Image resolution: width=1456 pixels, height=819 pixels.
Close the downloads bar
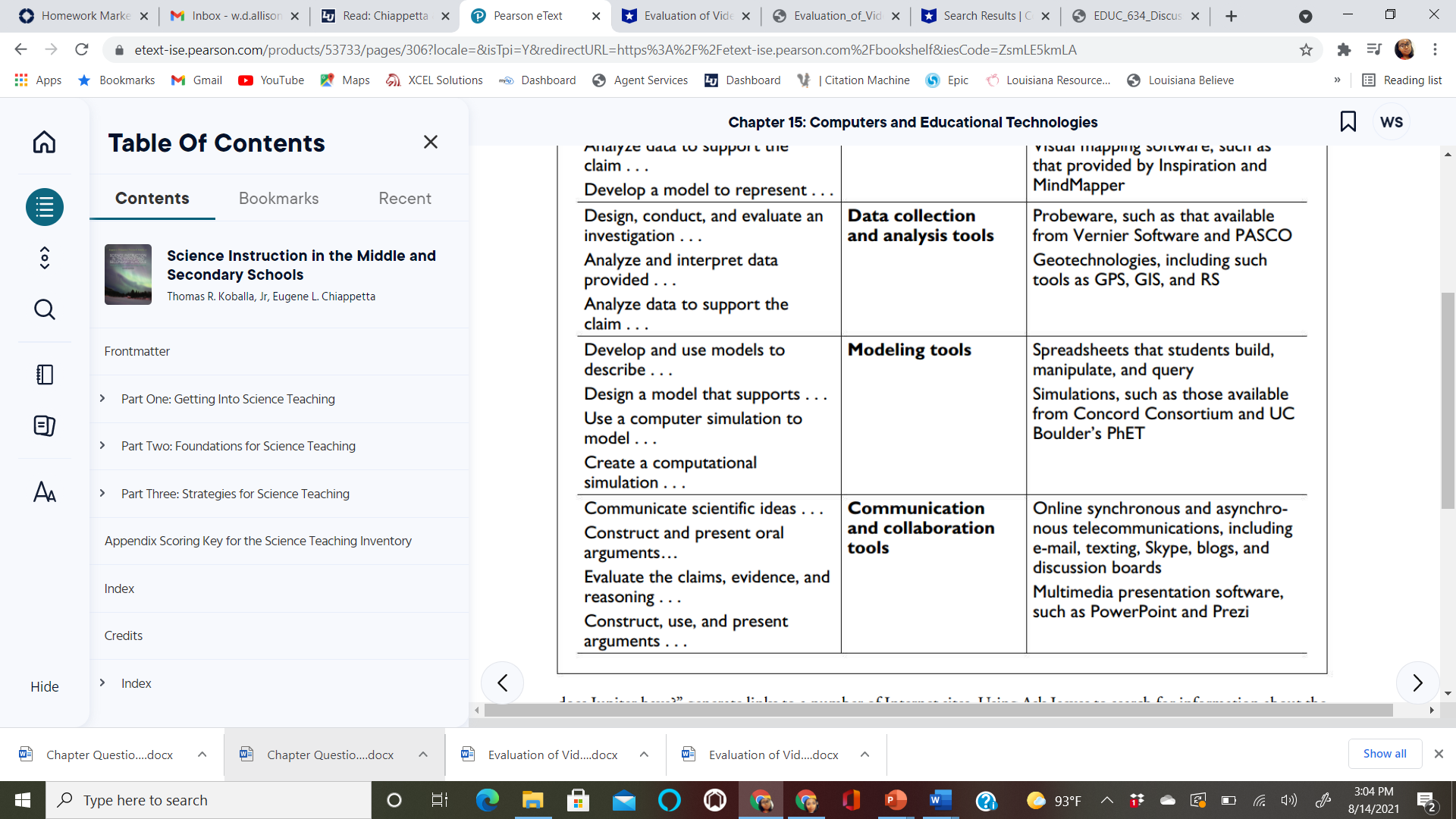(1439, 754)
